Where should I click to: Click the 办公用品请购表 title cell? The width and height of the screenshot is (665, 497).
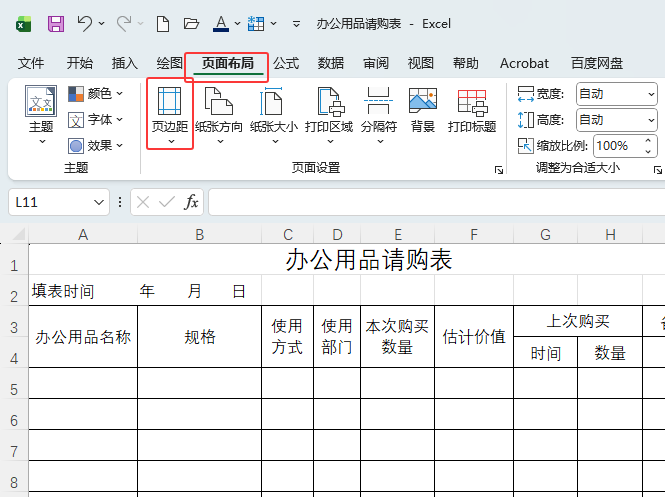coord(369,260)
